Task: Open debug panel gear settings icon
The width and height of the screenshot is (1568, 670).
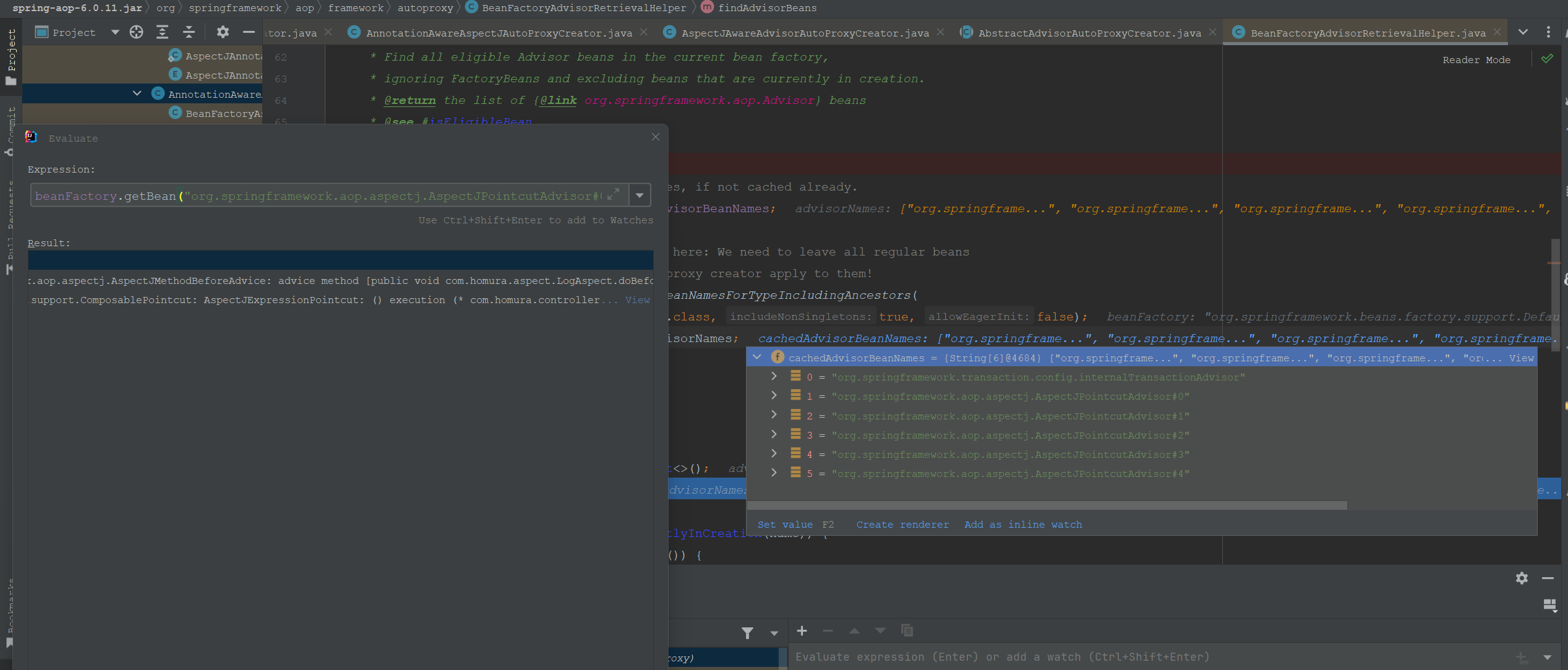Action: tap(1522, 578)
